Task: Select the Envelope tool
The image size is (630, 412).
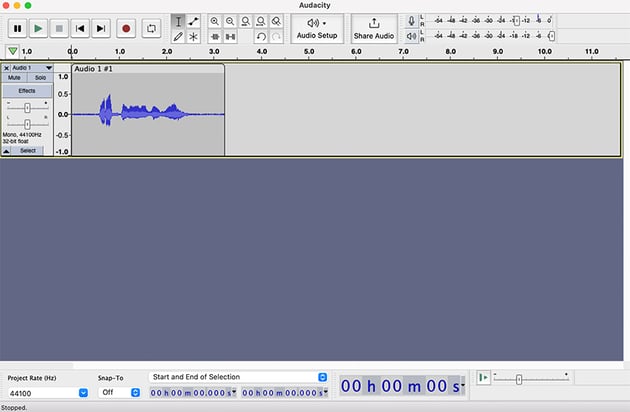Action: [193, 21]
